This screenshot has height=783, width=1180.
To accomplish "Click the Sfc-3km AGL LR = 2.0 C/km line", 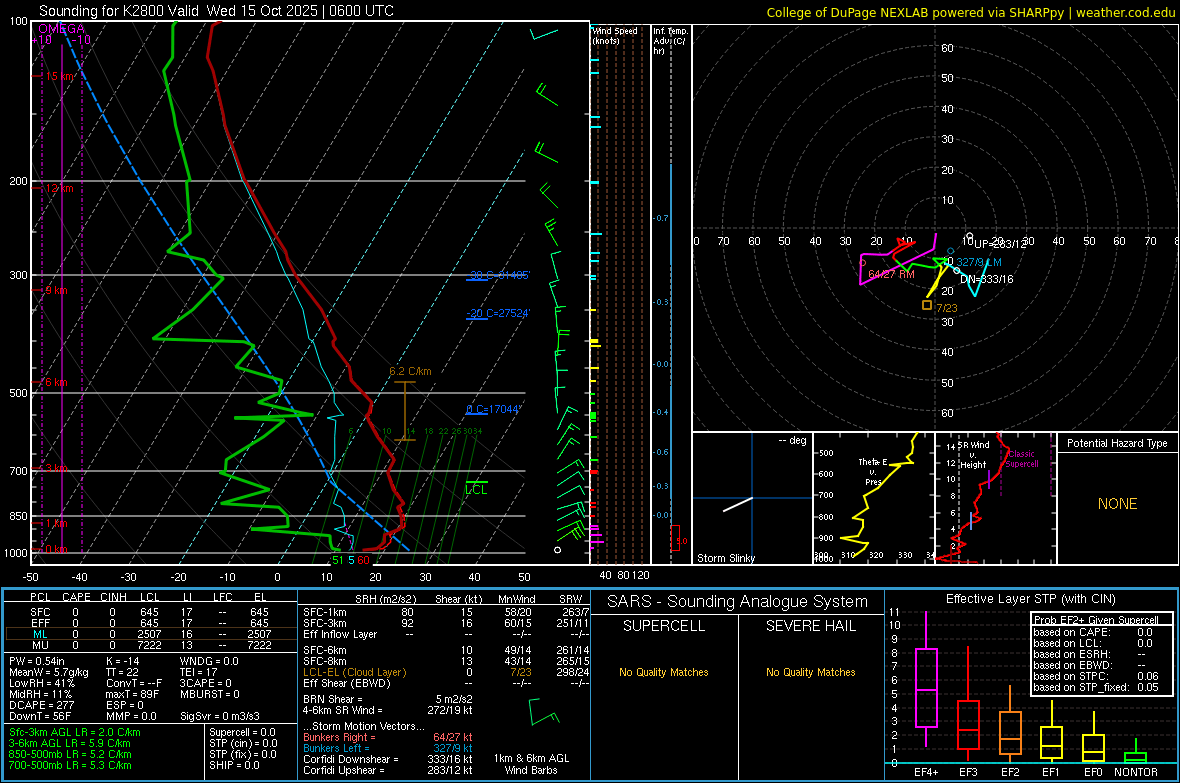I will (x=75, y=732).
